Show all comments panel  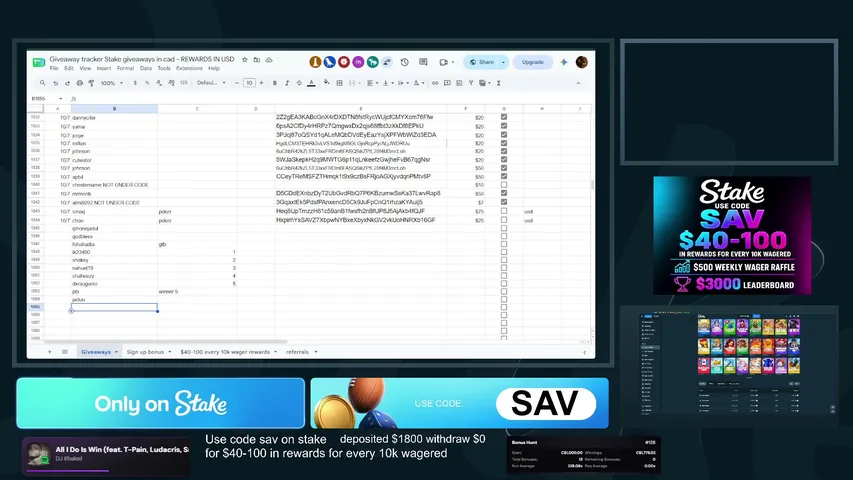coord(423,62)
